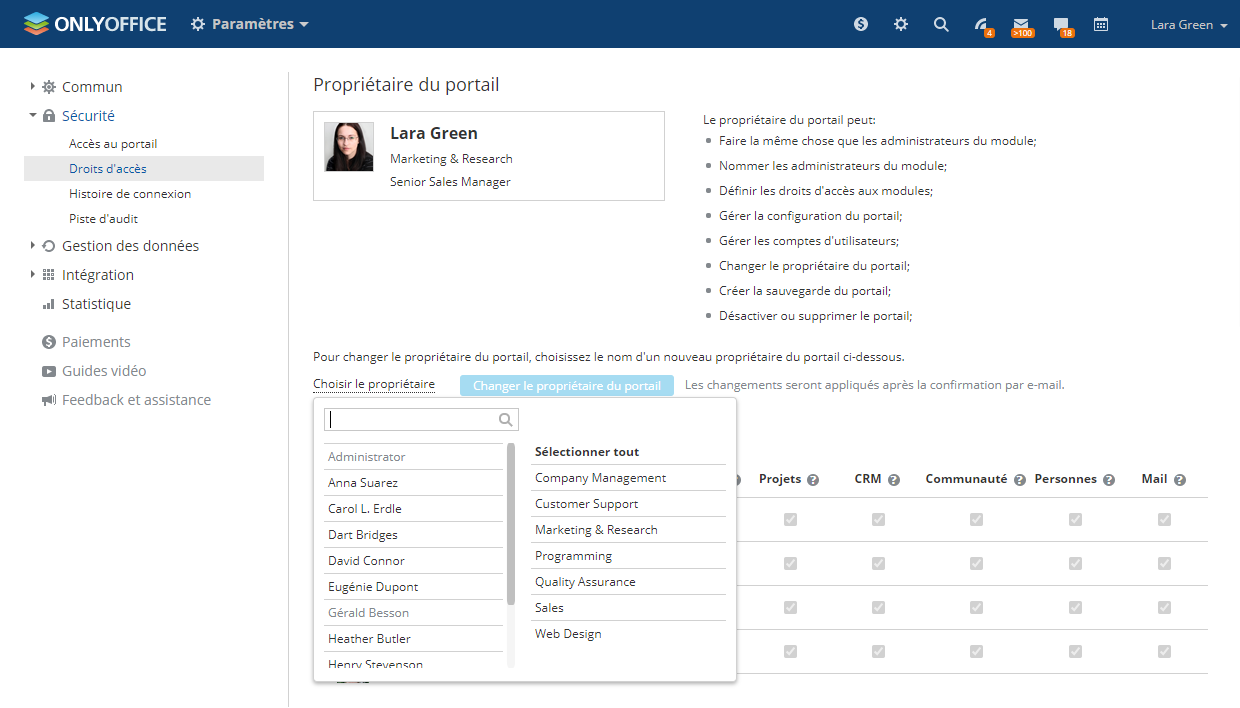Click the dollar icon beside Paiements
This screenshot has width=1240, height=708.
click(x=49, y=342)
